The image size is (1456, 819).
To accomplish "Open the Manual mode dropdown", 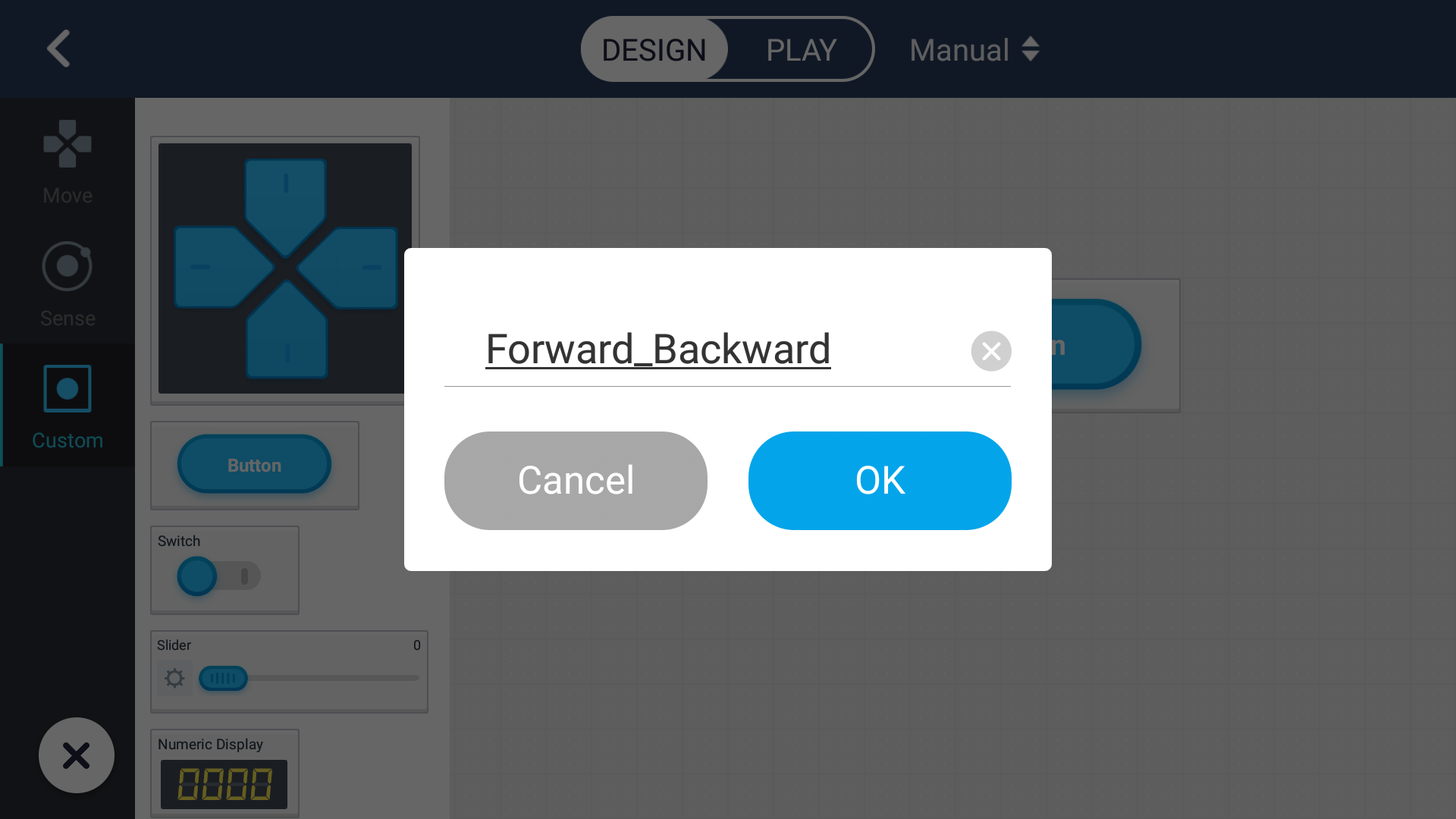I will [974, 50].
